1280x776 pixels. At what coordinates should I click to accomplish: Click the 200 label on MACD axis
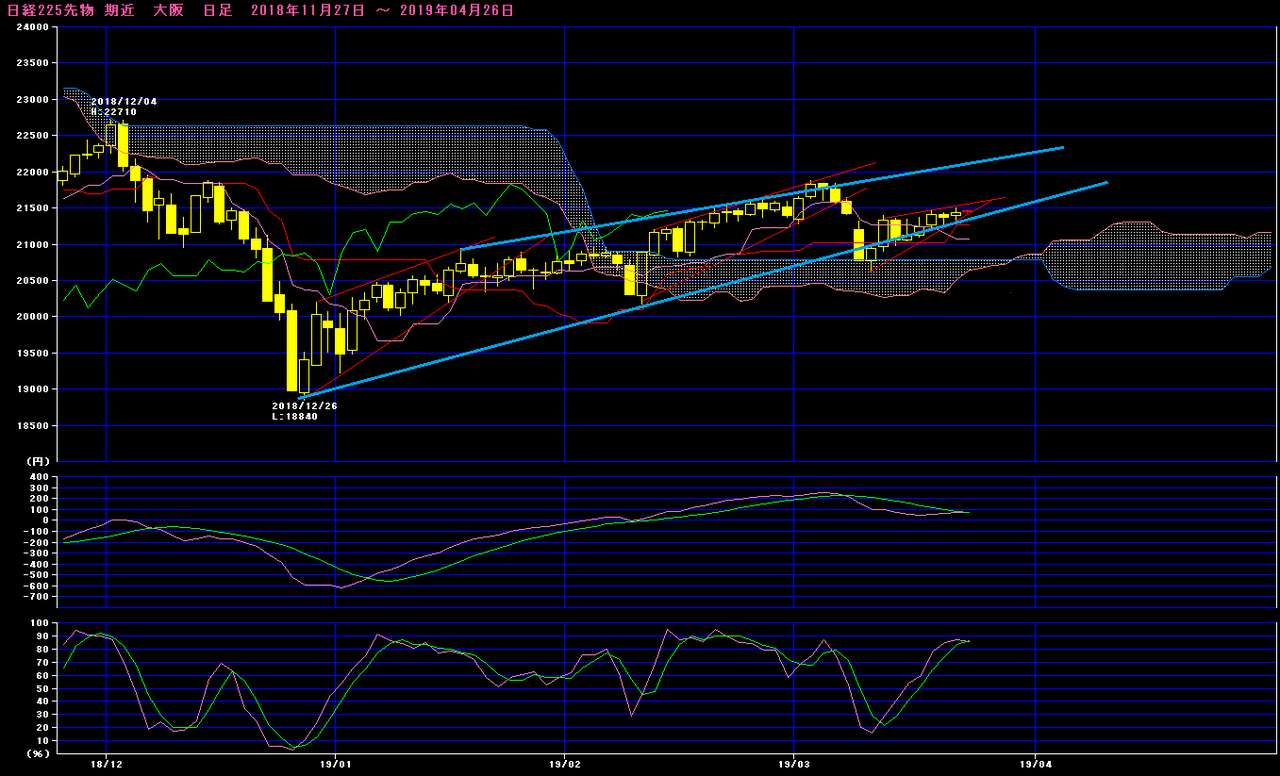[x=40, y=499]
